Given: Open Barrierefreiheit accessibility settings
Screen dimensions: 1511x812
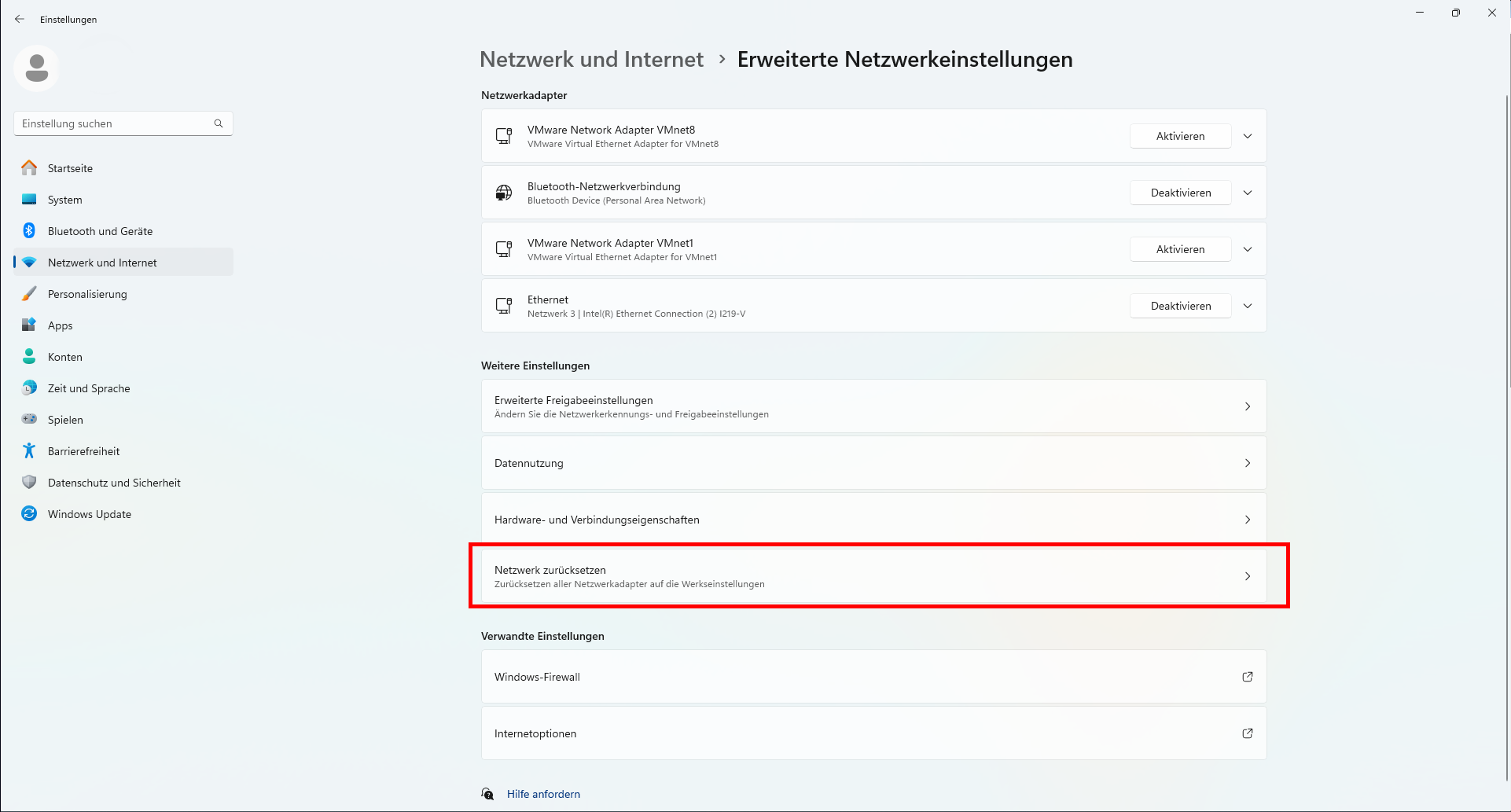Looking at the screenshot, I should pos(83,451).
